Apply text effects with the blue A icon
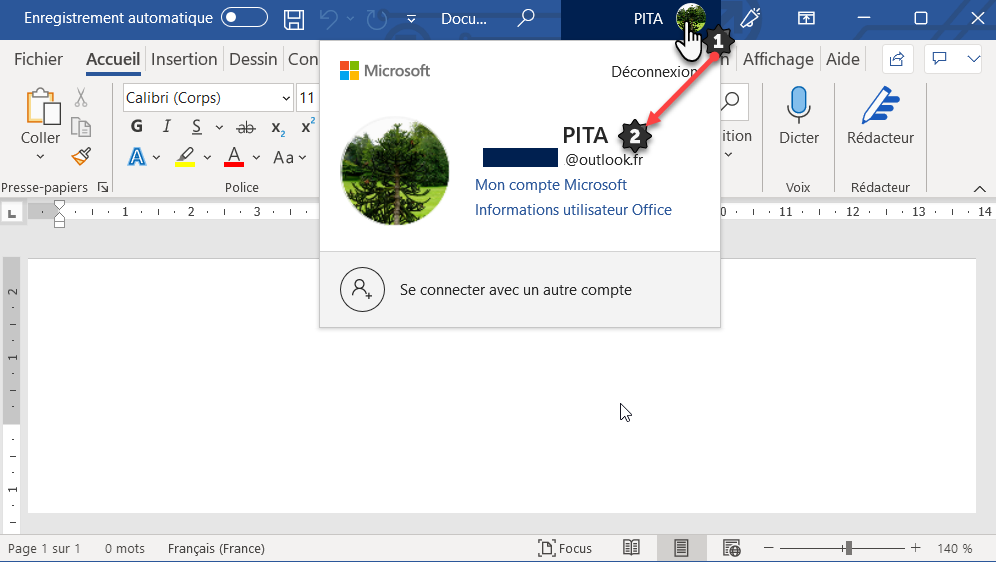Viewport: 996px width, 562px height. (x=137, y=157)
